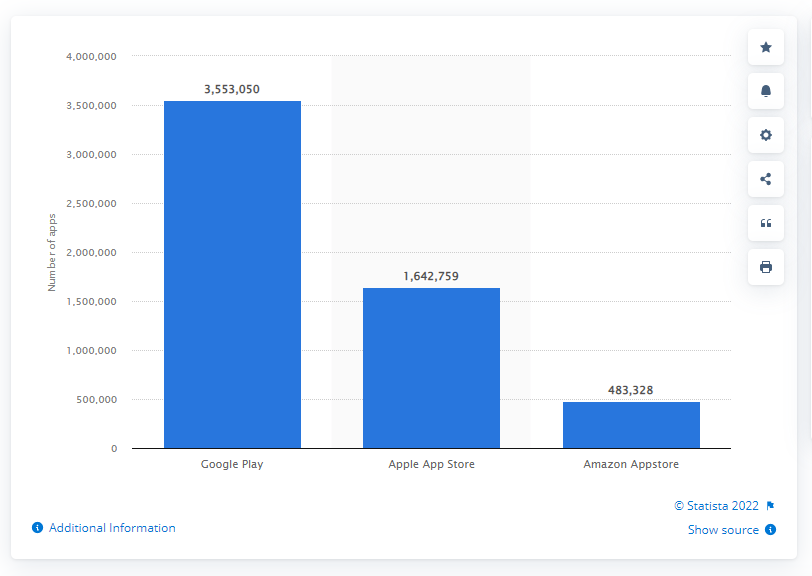Screen dimensions: 812x576
Task: Click the 483,328 data label
Action: click(631, 390)
